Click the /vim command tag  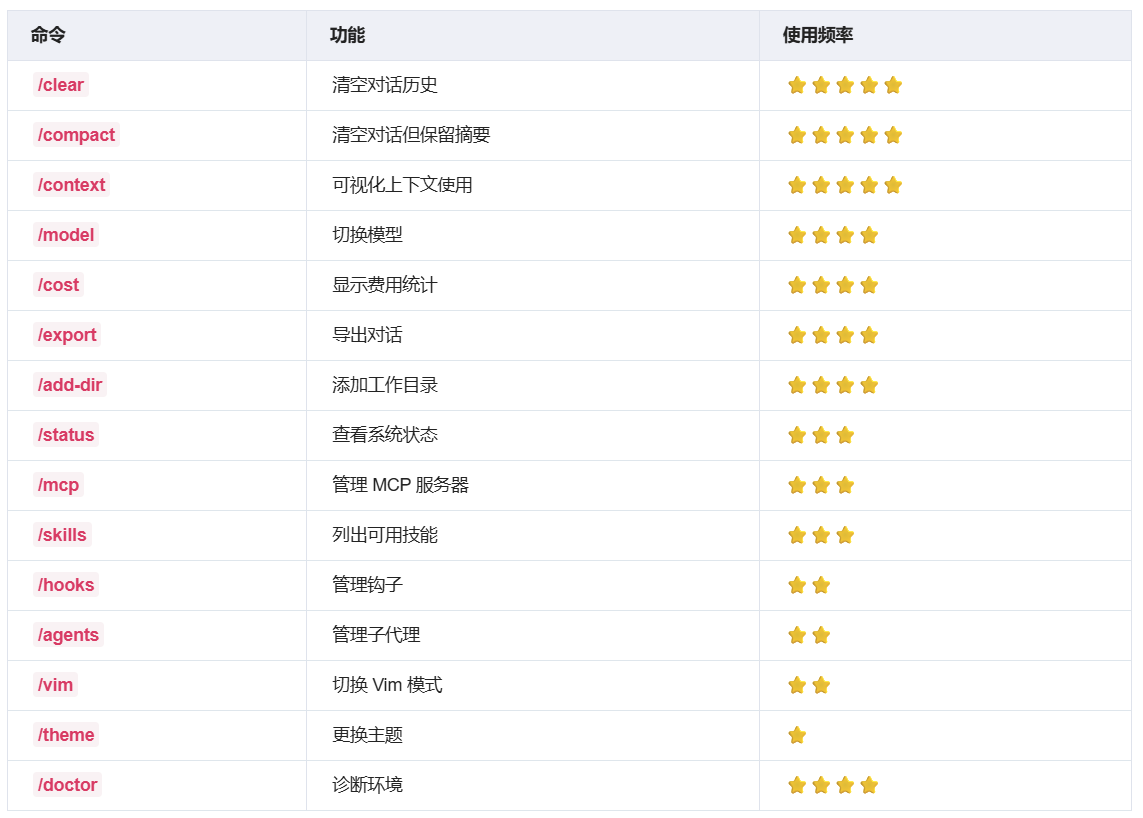55,685
